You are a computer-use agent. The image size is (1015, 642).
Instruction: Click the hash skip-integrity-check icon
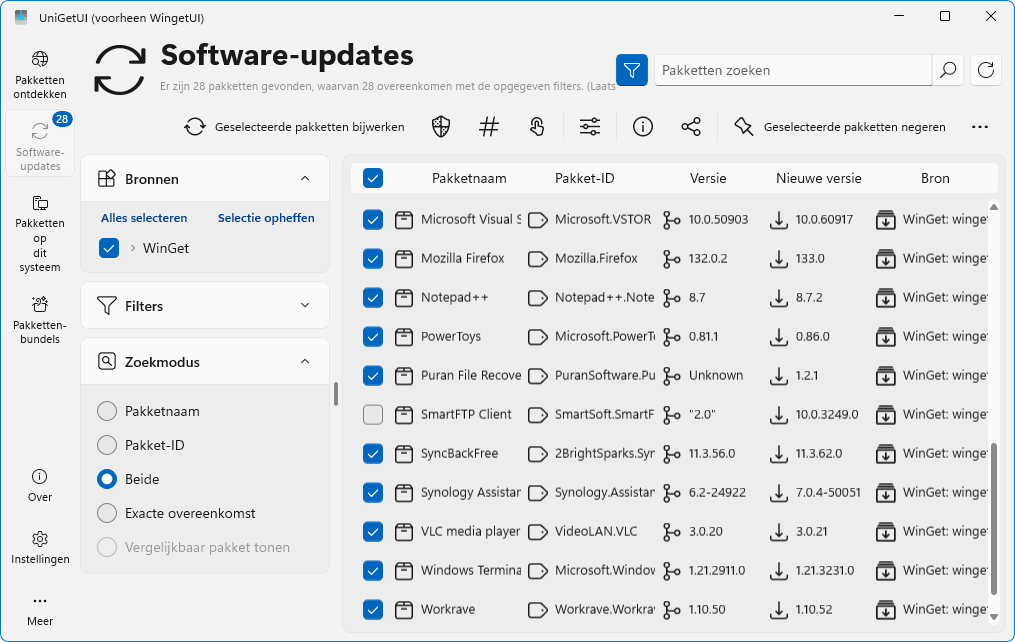489,127
